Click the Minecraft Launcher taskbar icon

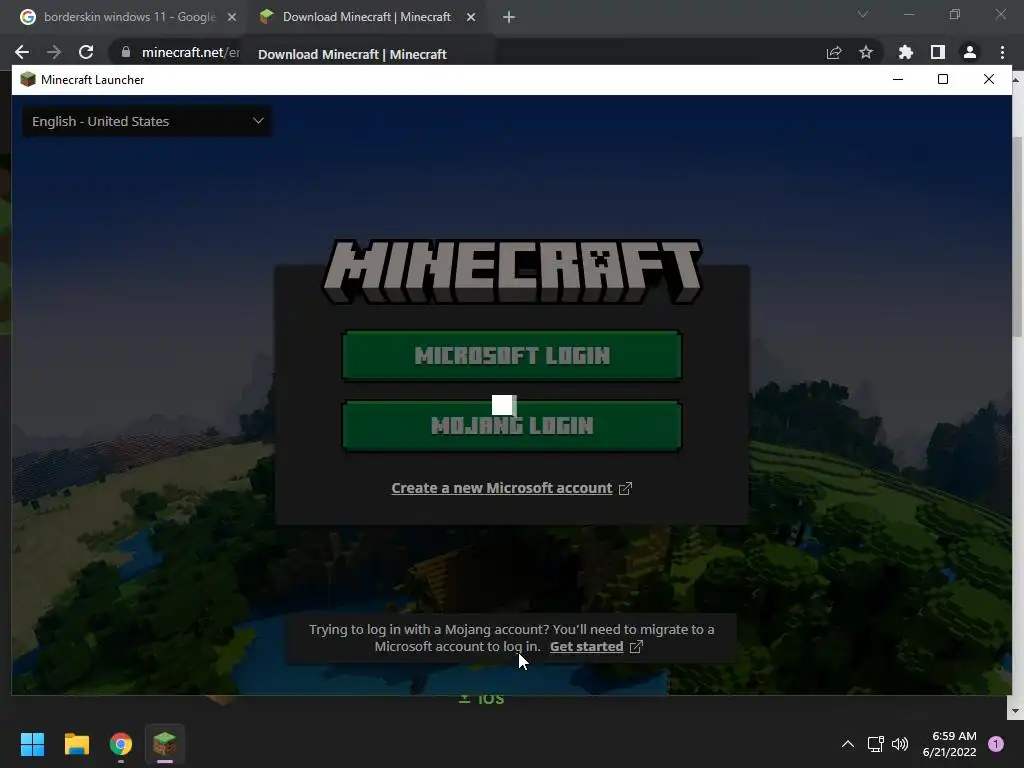[165, 744]
